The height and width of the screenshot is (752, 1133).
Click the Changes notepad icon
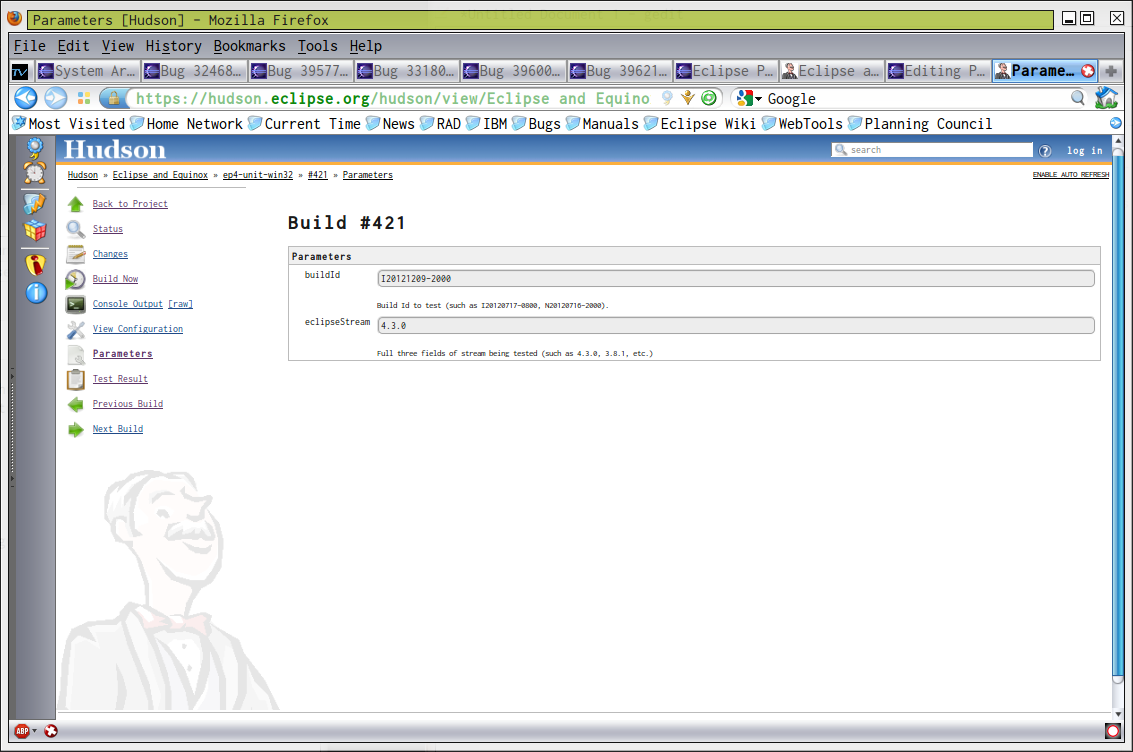point(75,254)
